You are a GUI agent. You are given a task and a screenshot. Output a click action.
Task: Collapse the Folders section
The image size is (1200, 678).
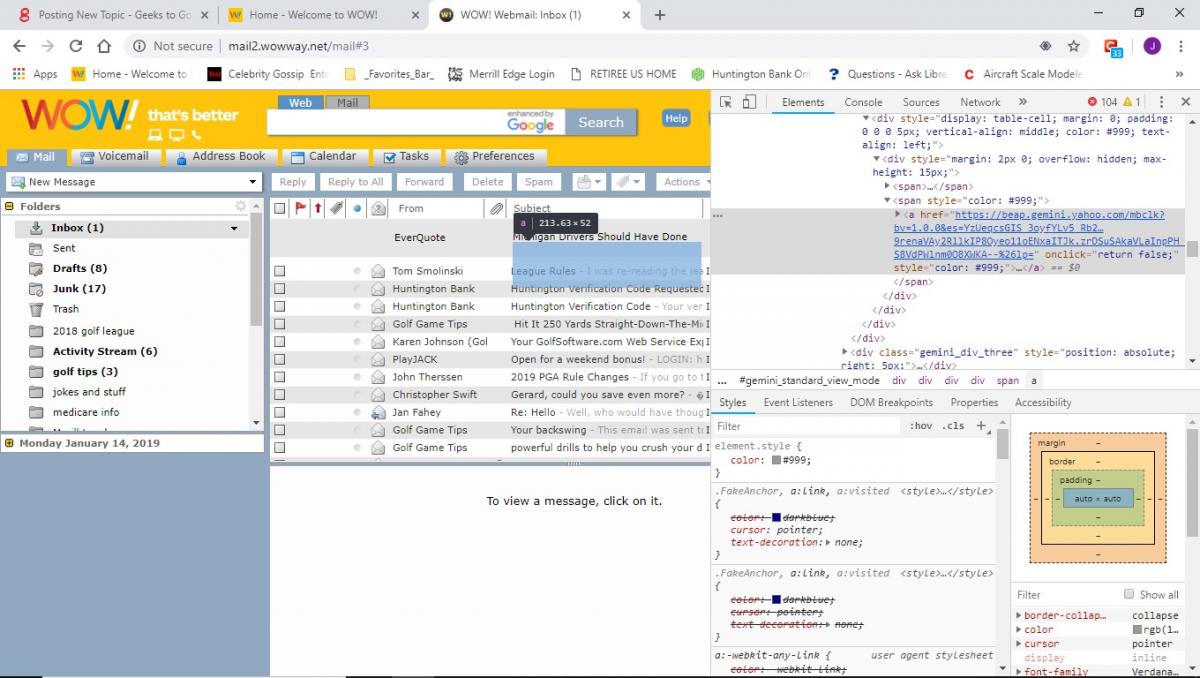[x=11, y=206]
